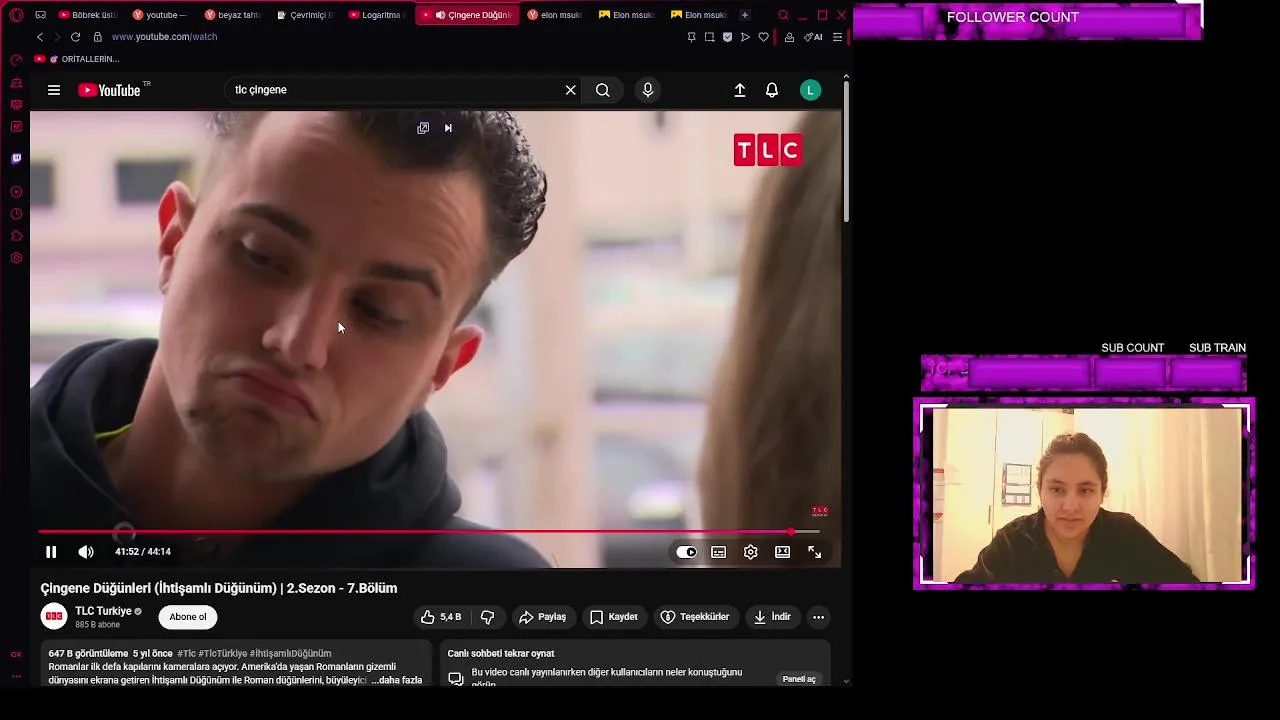Switch to the 'beyaz tahta' browser tab
The image size is (1280, 720).
click(x=234, y=15)
